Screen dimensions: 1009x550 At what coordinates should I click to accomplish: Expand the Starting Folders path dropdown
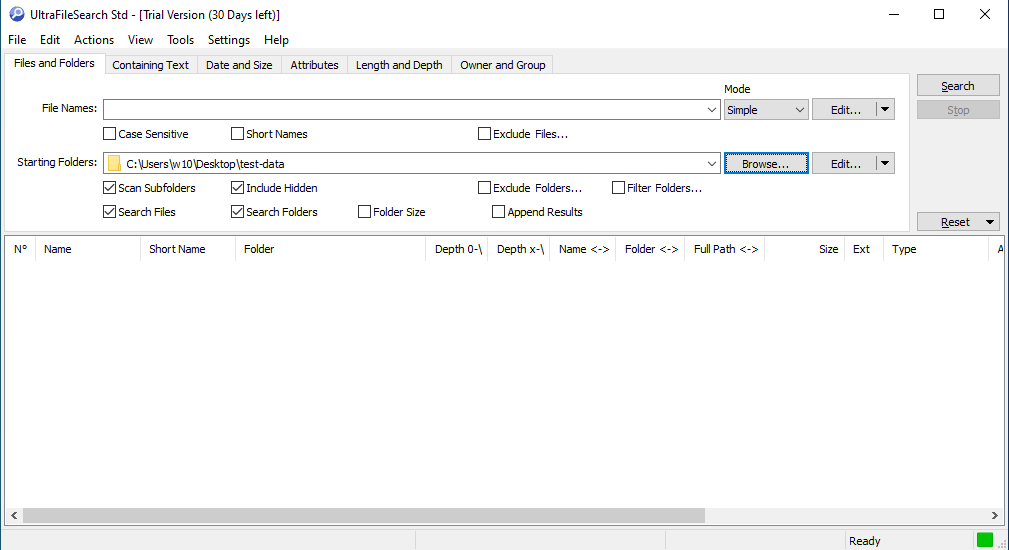(712, 164)
